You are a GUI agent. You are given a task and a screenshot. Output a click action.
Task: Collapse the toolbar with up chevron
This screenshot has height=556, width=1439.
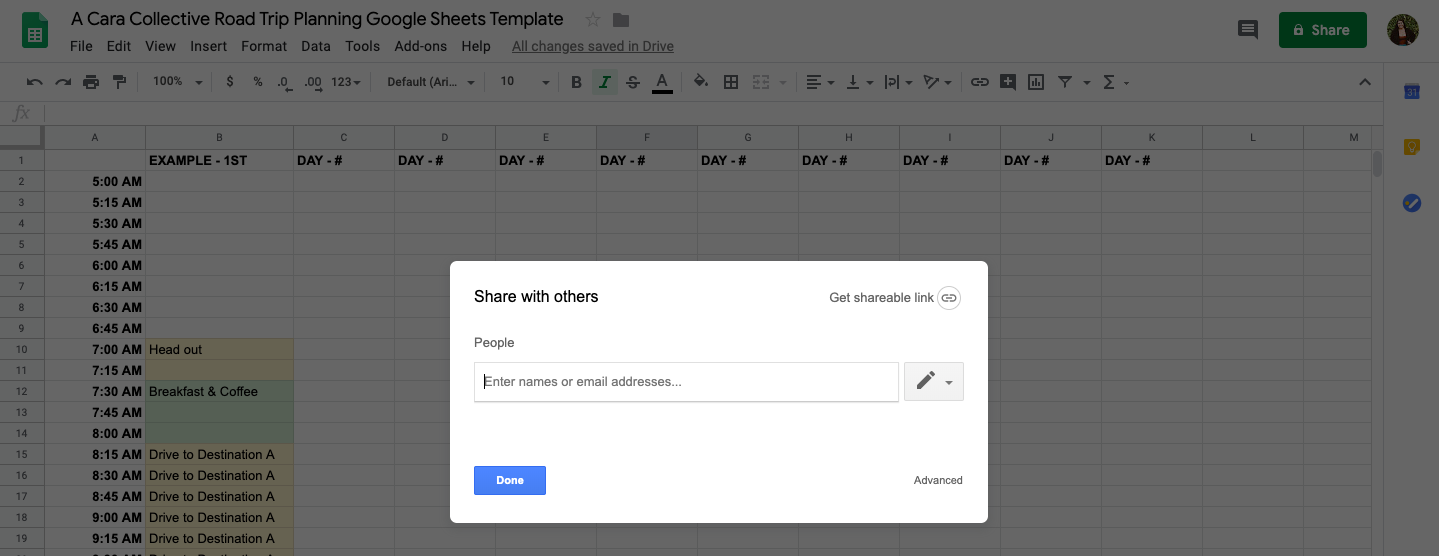point(1365,82)
